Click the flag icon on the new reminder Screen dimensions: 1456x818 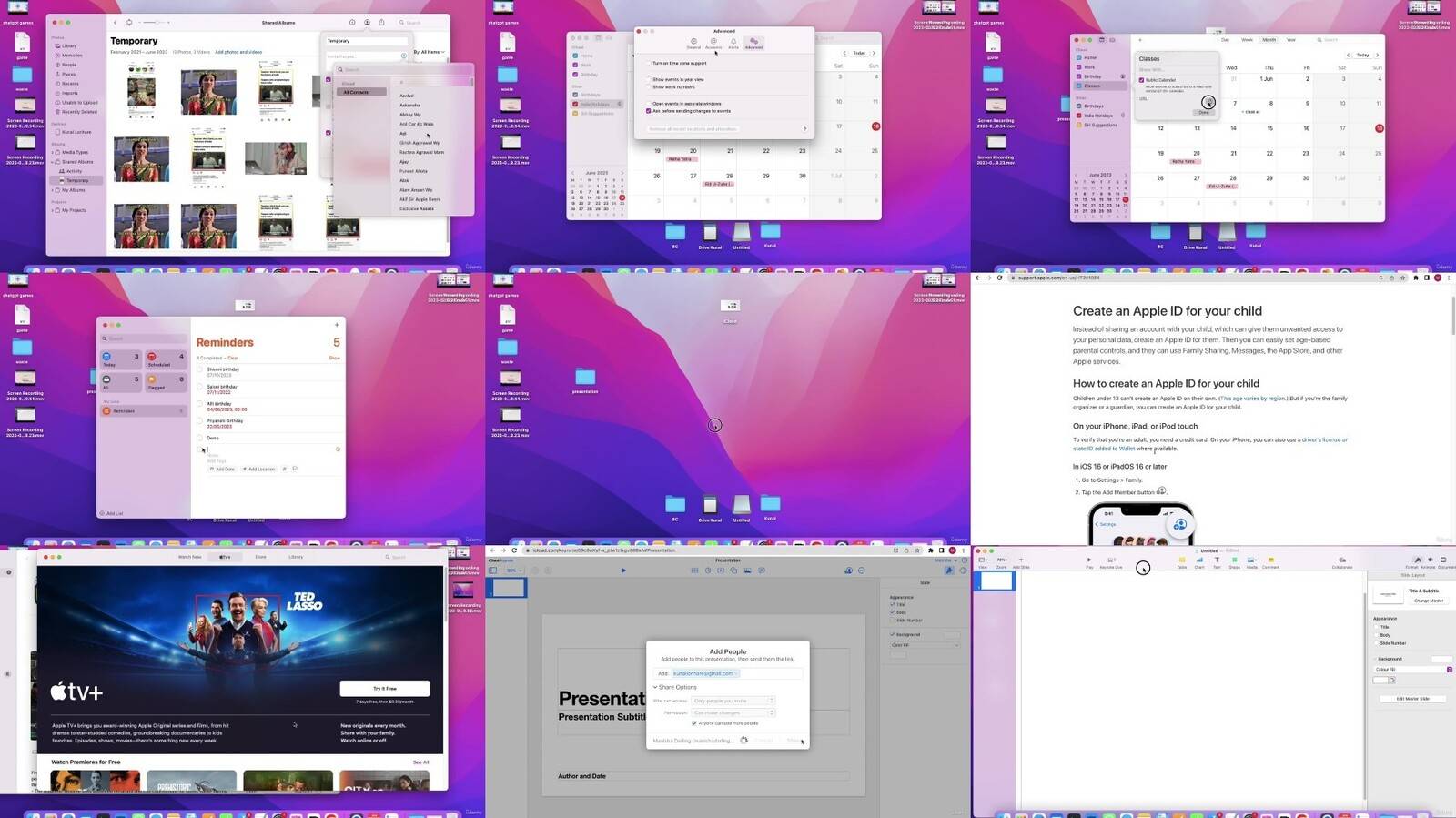pyautogui.click(x=295, y=469)
